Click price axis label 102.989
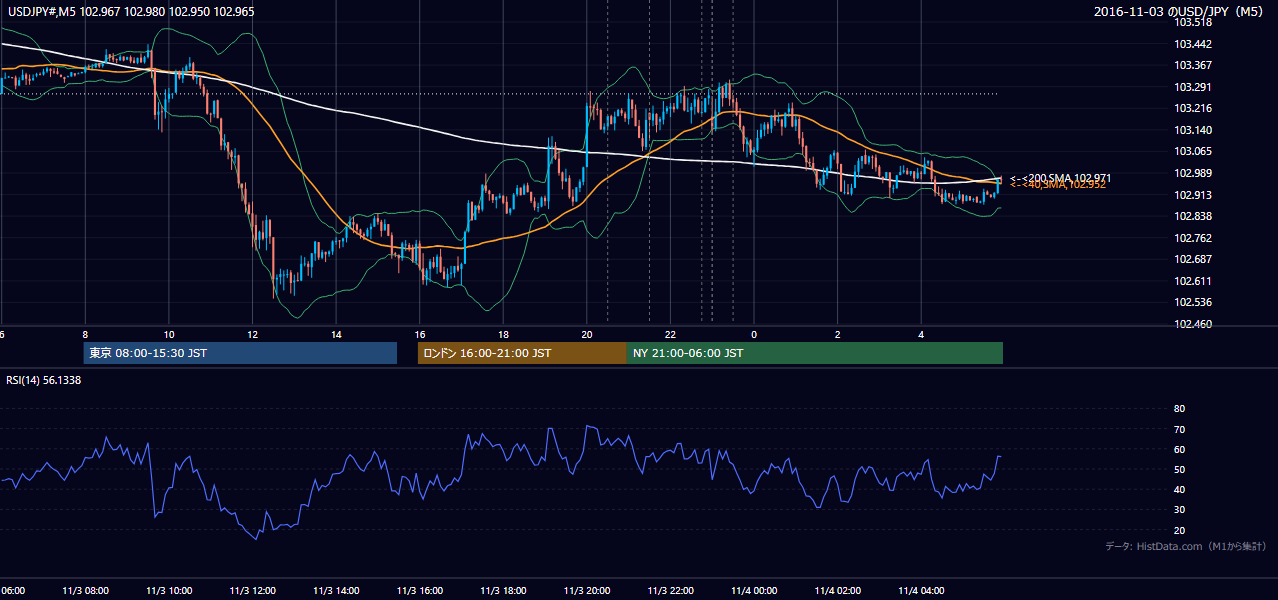 (x=1194, y=173)
